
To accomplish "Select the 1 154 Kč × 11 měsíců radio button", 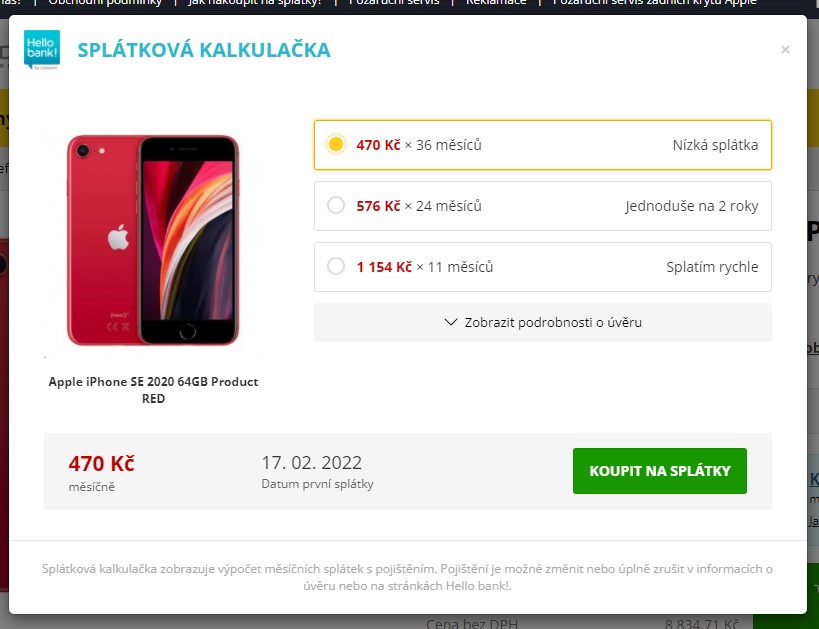I will [x=336, y=266].
